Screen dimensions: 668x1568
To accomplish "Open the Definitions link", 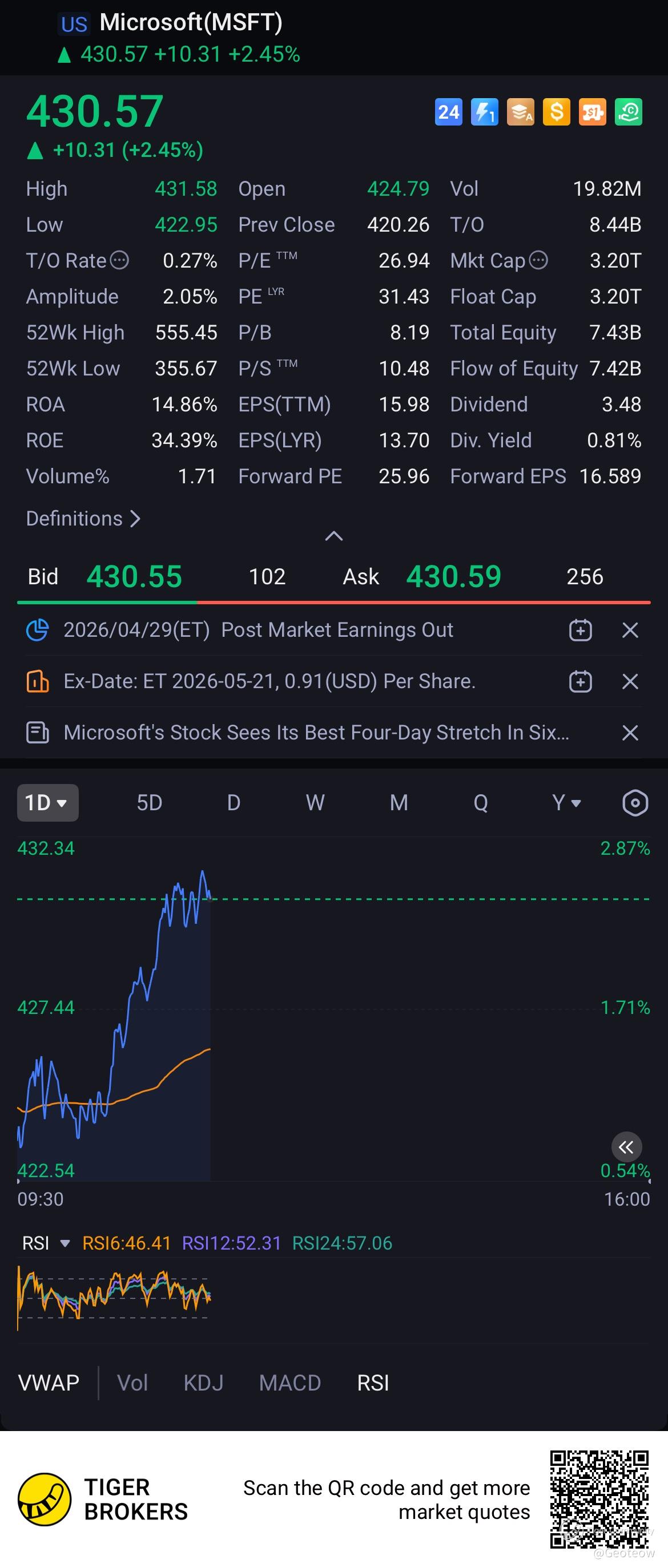I will click(83, 519).
